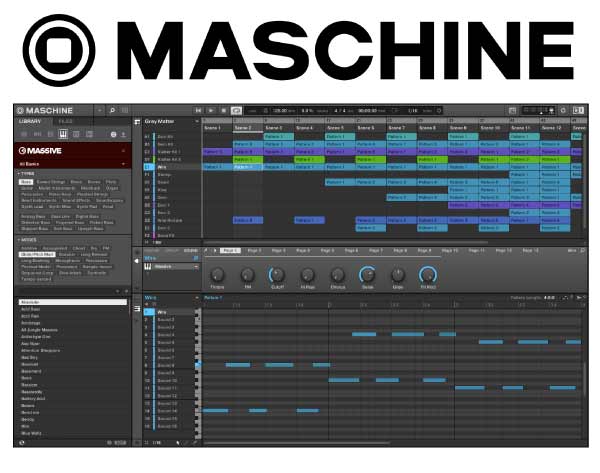Stop playback with the stop button
The image size is (600, 473).
click(223, 111)
